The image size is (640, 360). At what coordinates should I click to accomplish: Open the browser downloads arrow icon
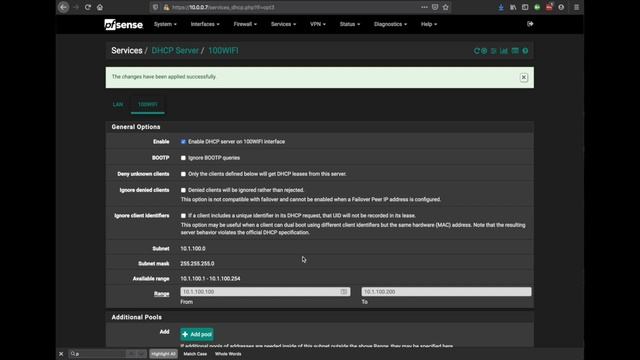pyautogui.click(x=501, y=7)
